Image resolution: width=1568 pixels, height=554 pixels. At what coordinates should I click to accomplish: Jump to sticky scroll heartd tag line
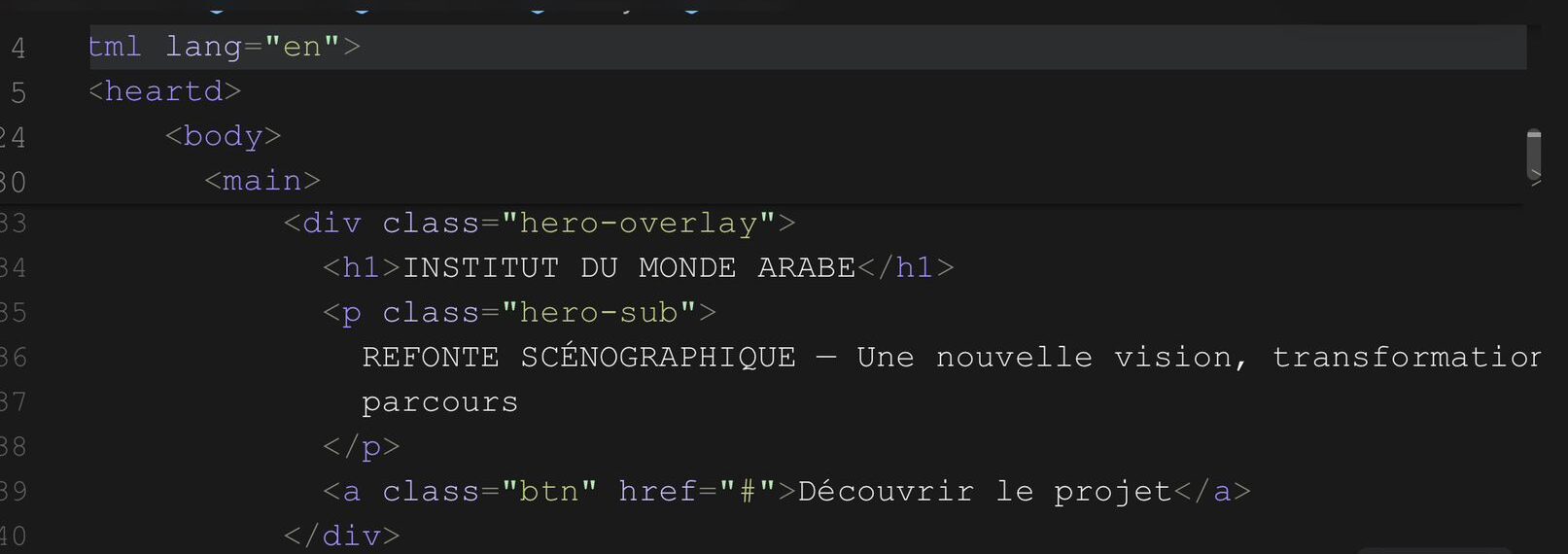click(x=164, y=91)
